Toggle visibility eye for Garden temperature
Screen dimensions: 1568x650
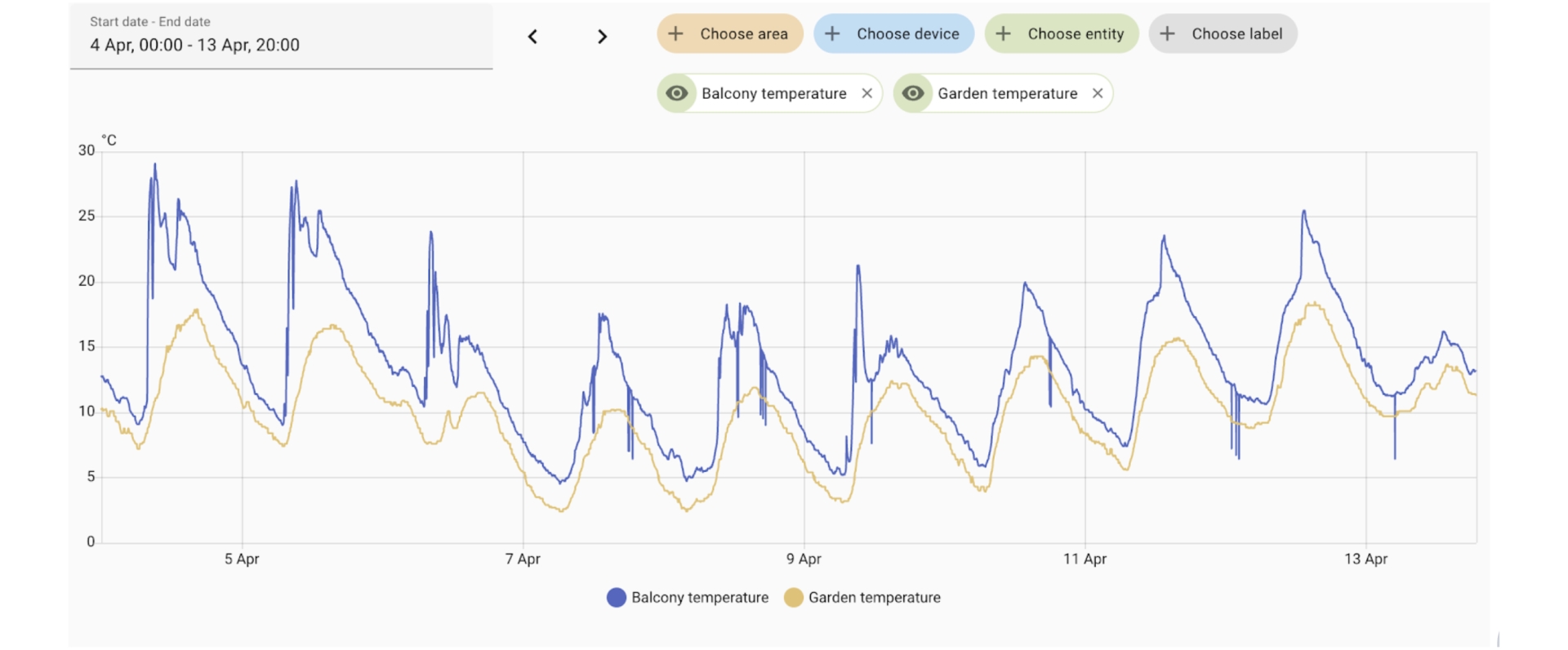tap(913, 93)
